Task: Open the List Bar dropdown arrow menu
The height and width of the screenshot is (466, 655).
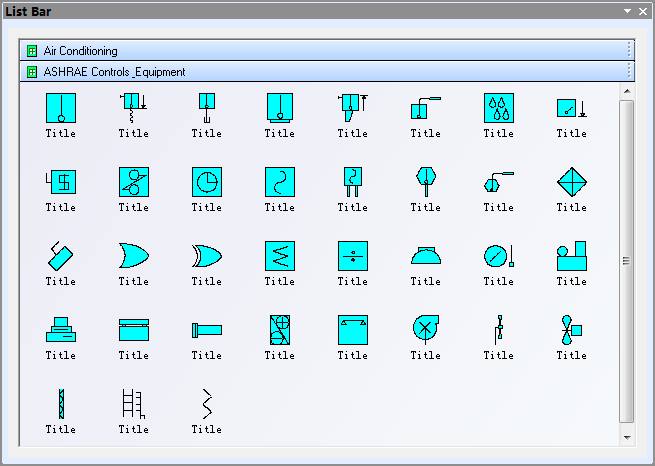Action: [x=627, y=11]
